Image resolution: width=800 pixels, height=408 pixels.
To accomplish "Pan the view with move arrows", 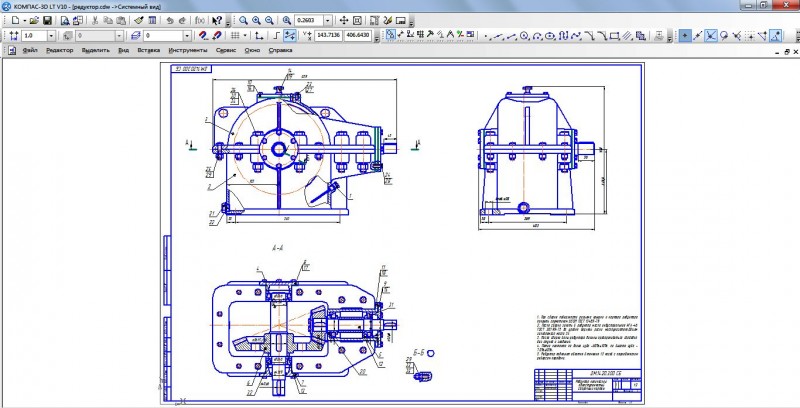I will pos(344,20).
